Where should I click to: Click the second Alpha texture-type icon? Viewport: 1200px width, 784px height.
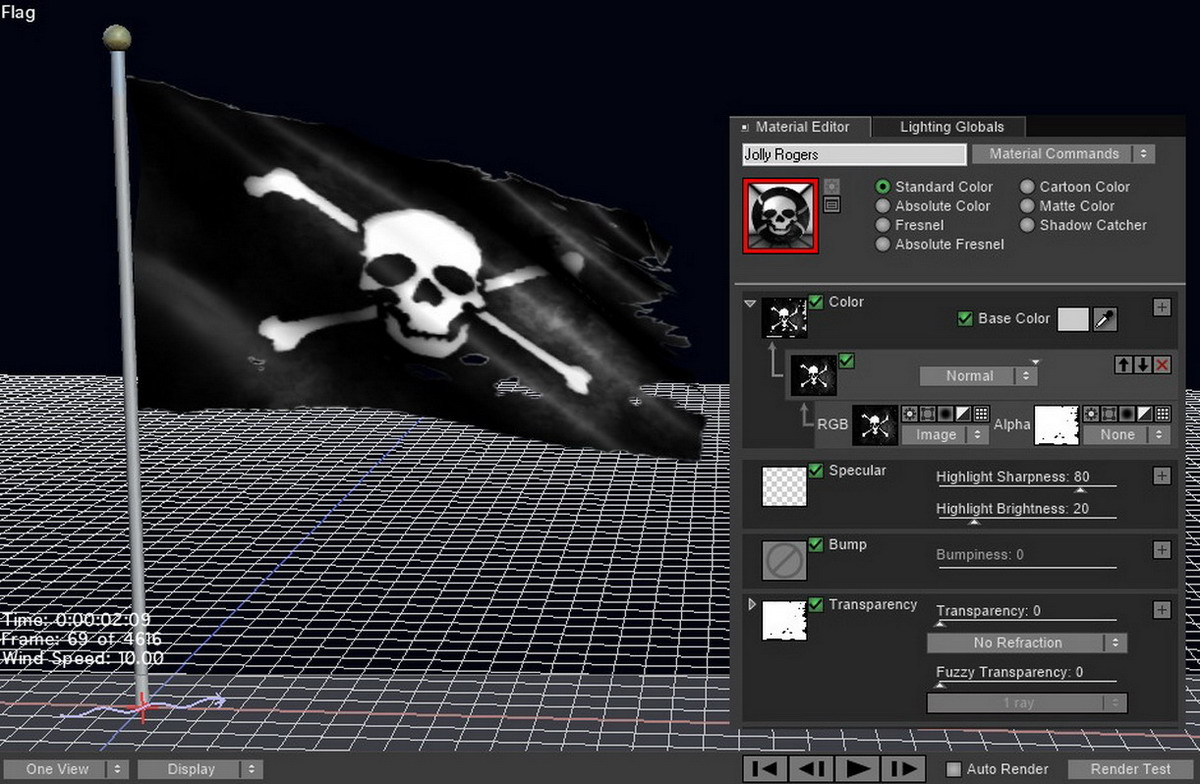[x=1109, y=414]
